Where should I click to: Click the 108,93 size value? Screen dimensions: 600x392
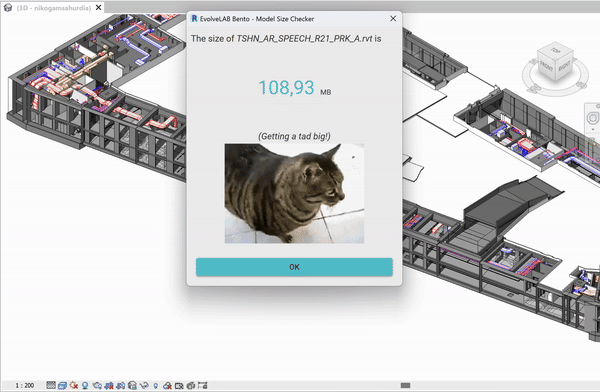tap(287, 88)
